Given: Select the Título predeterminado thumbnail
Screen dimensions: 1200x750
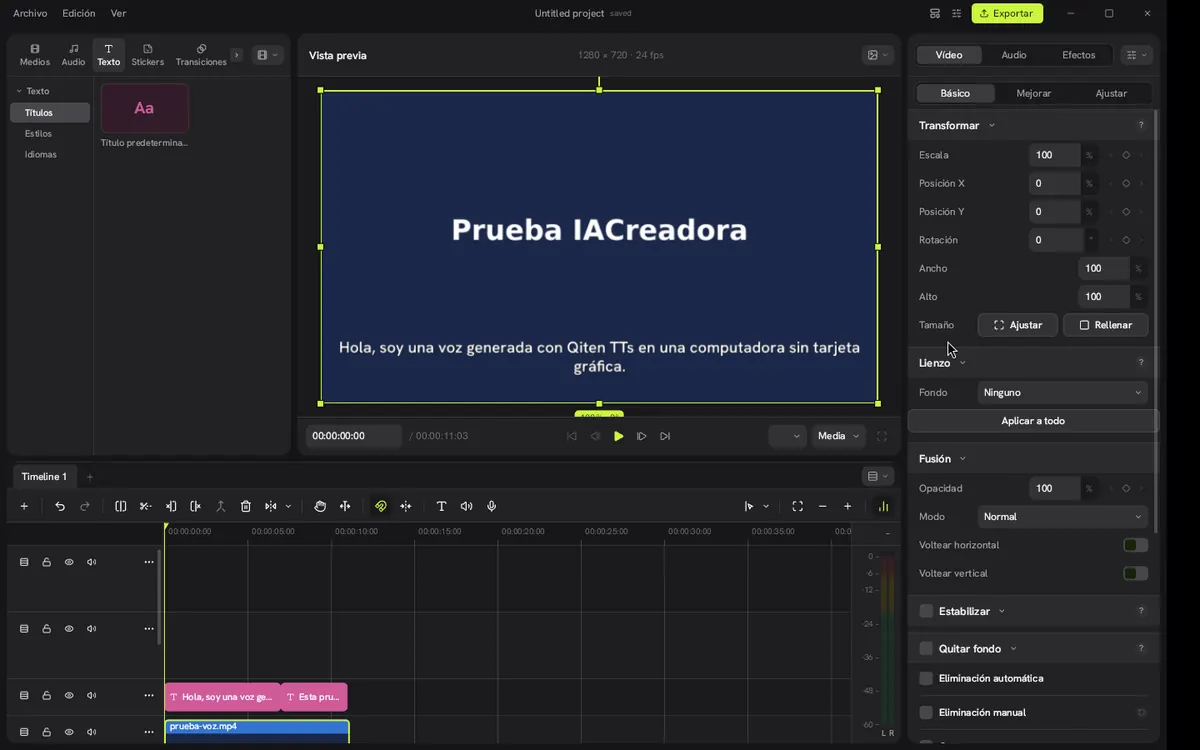Looking at the screenshot, I should (x=145, y=108).
